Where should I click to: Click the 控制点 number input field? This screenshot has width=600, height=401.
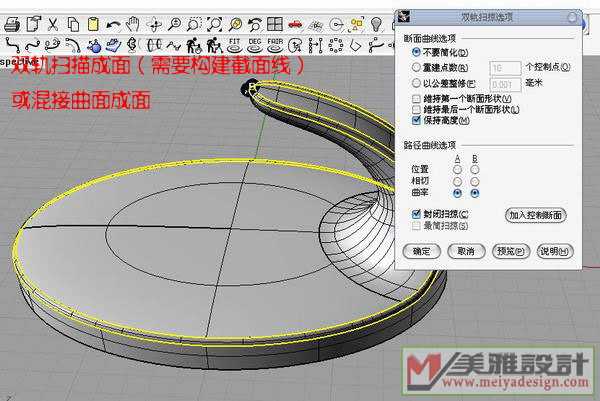tap(505, 67)
